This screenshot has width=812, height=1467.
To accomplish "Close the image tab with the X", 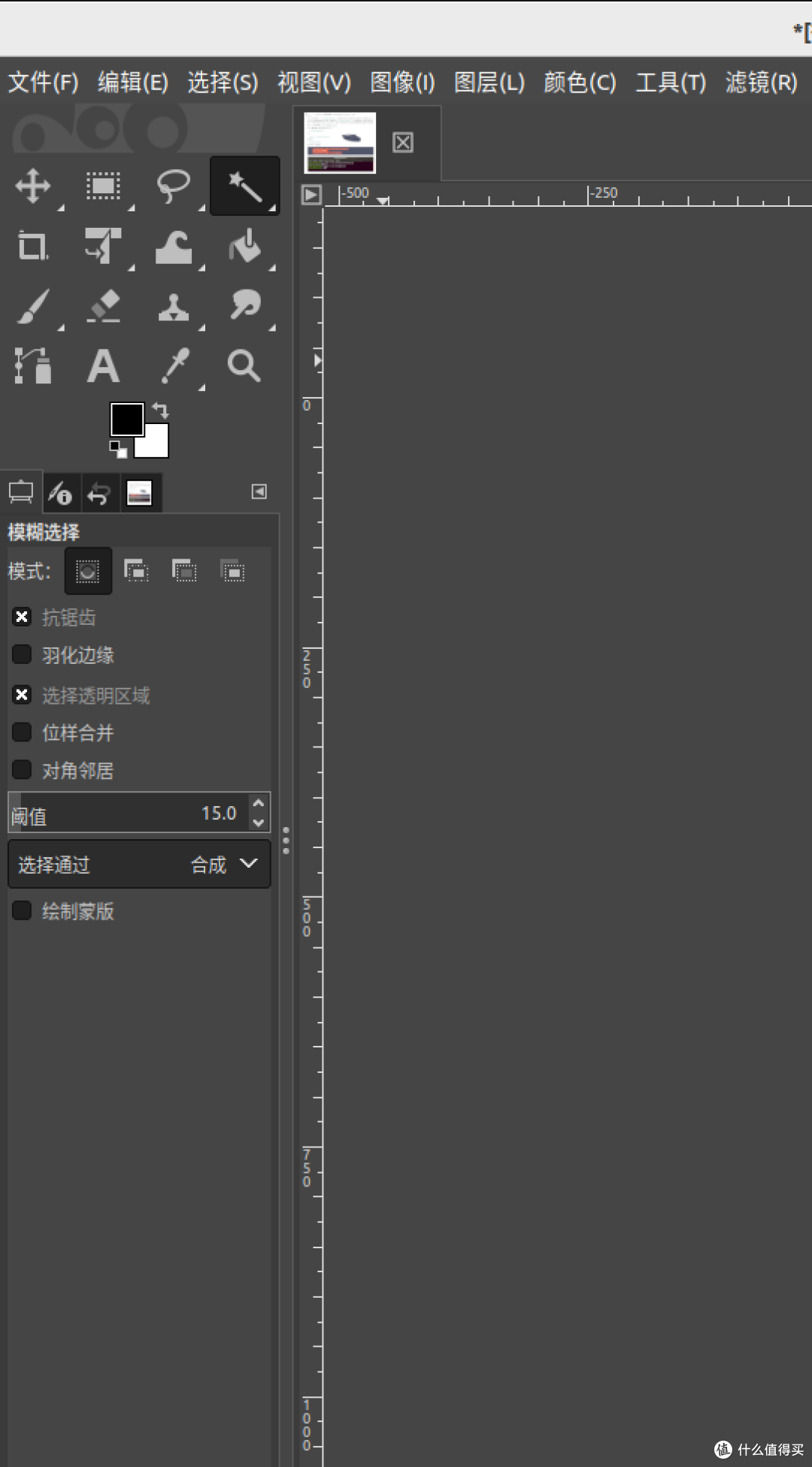I will 403,142.
